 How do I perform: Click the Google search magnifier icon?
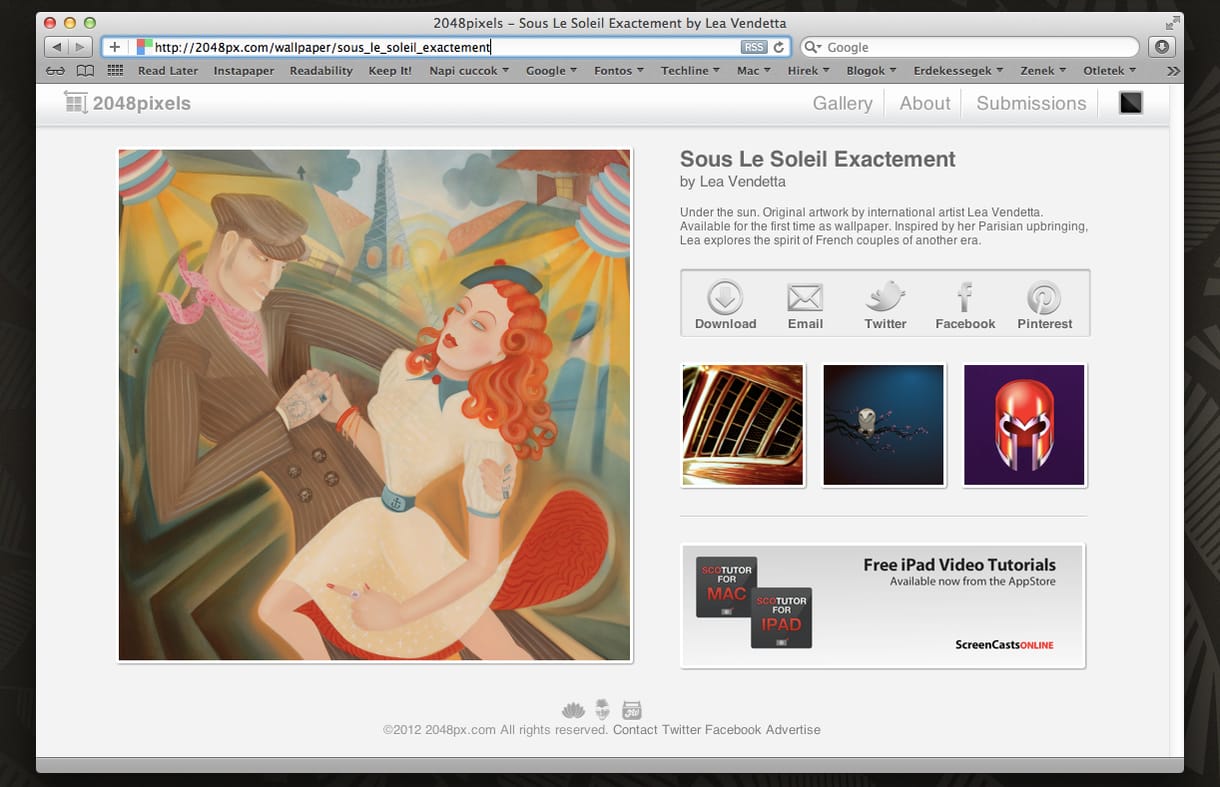(812, 47)
